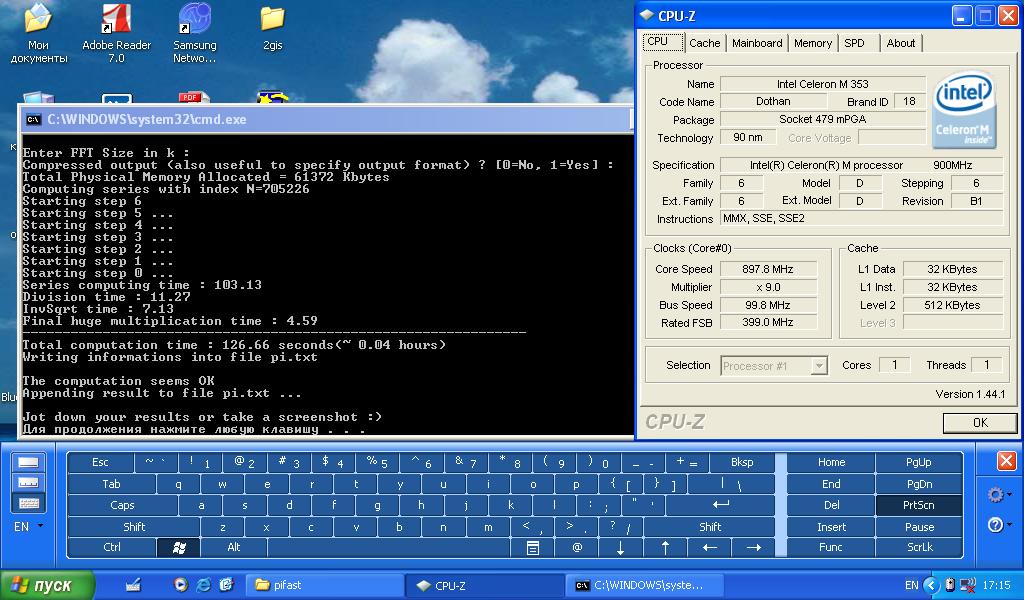Click the spacebar on on-screen keyboard
The width and height of the screenshot is (1024, 600).
pos(388,548)
